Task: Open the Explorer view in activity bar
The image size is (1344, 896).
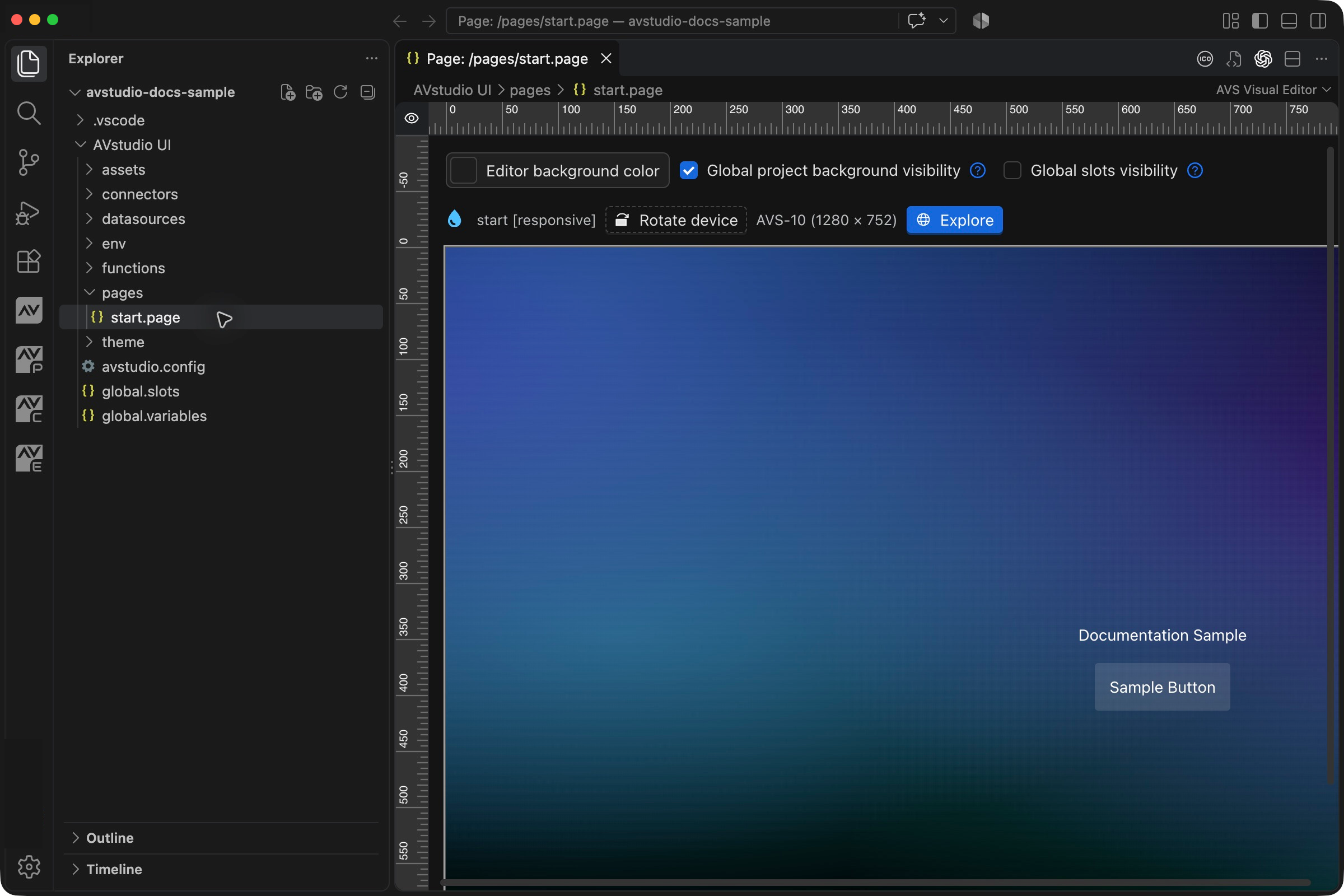Action: [29, 63]
